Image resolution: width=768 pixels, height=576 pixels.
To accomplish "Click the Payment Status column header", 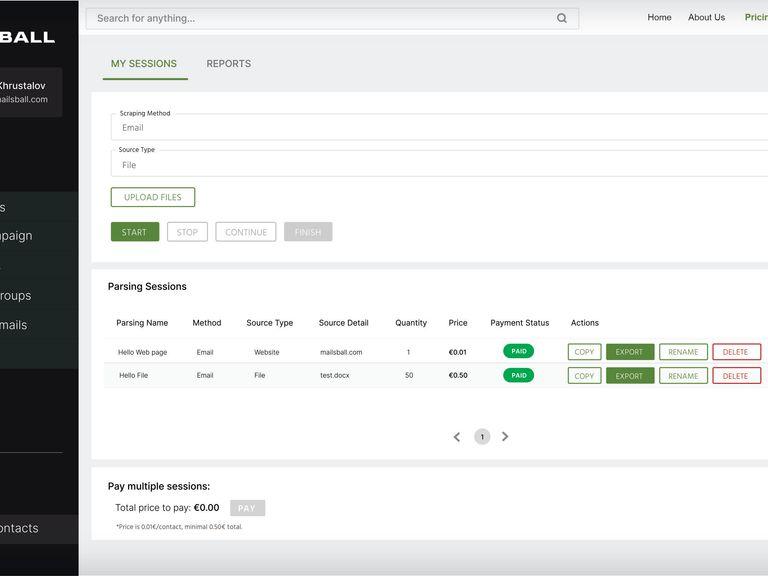I will coord(520,323).
